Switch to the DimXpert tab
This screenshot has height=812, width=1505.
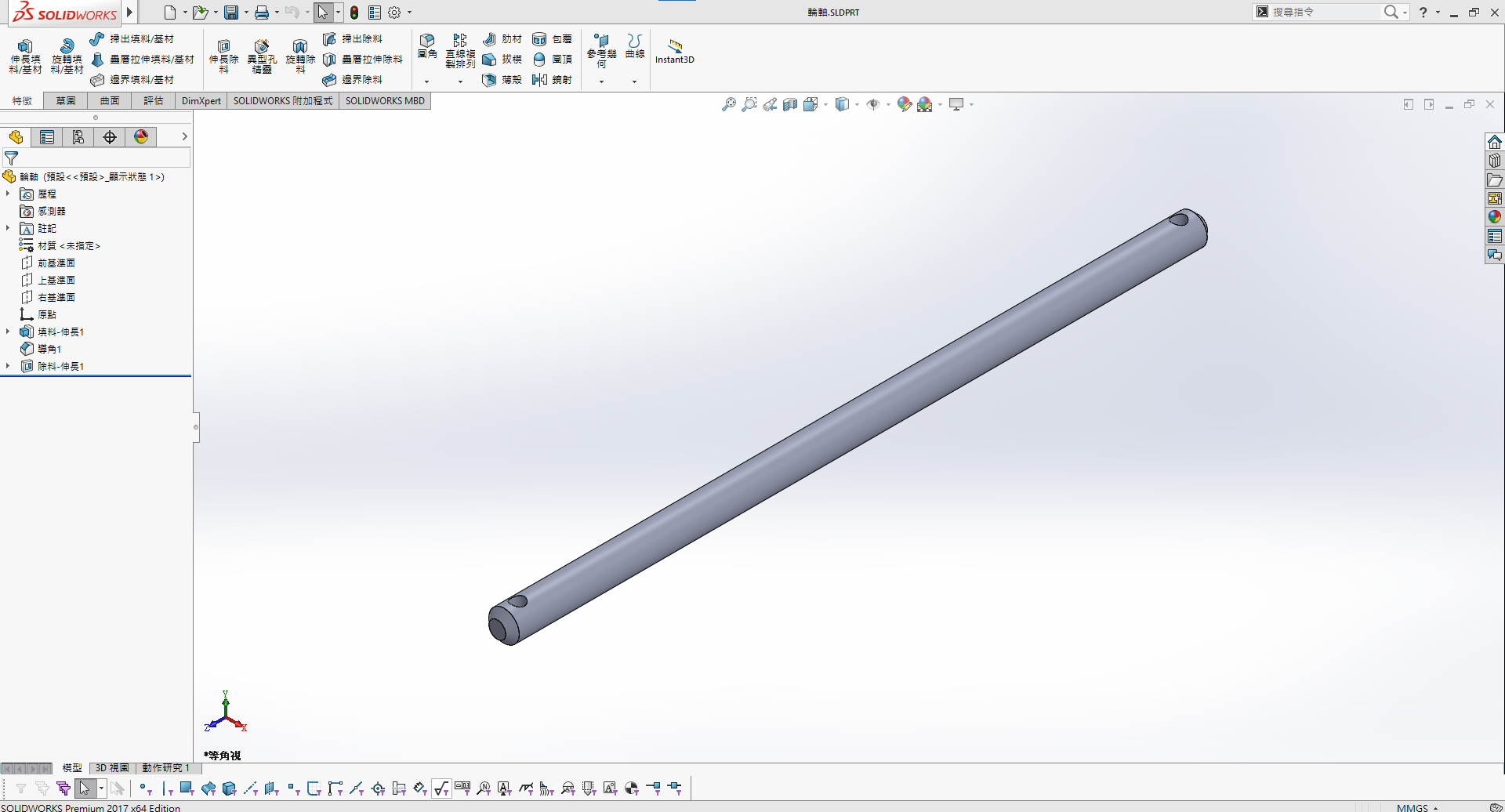pos(201,101)
